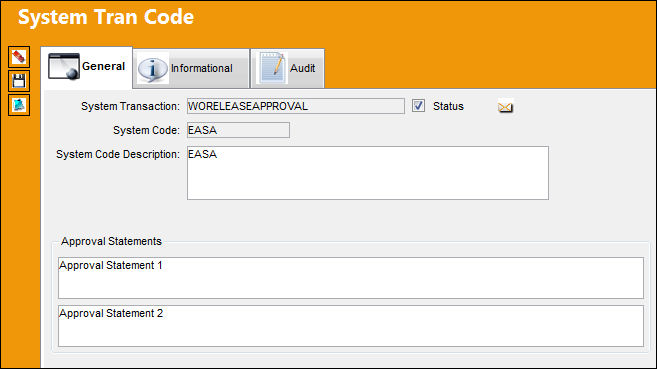The image size is (657, 369).
Task: Click the System Code Description label
Action: tap(118, 155)
